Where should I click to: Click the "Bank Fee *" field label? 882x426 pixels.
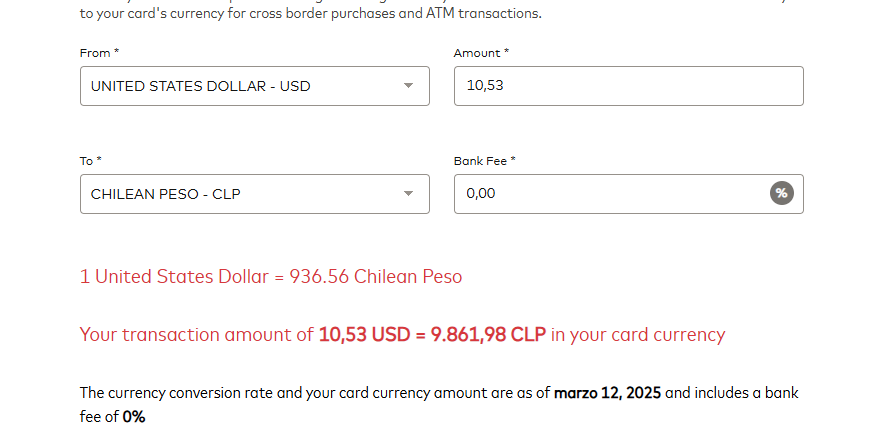point(484,161)
